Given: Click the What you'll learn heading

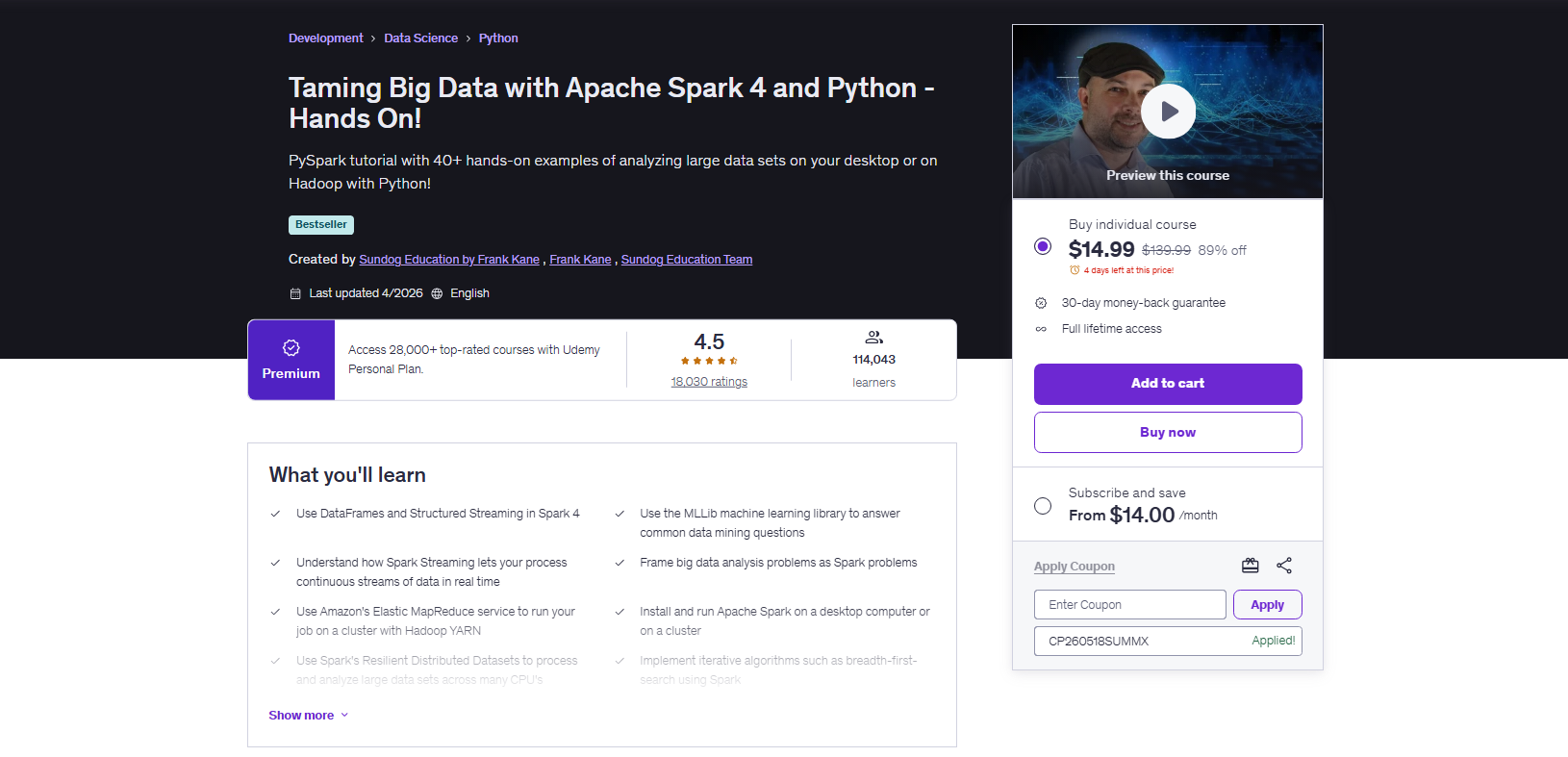Looking at the screenshot, I should [x=347, y=475].
